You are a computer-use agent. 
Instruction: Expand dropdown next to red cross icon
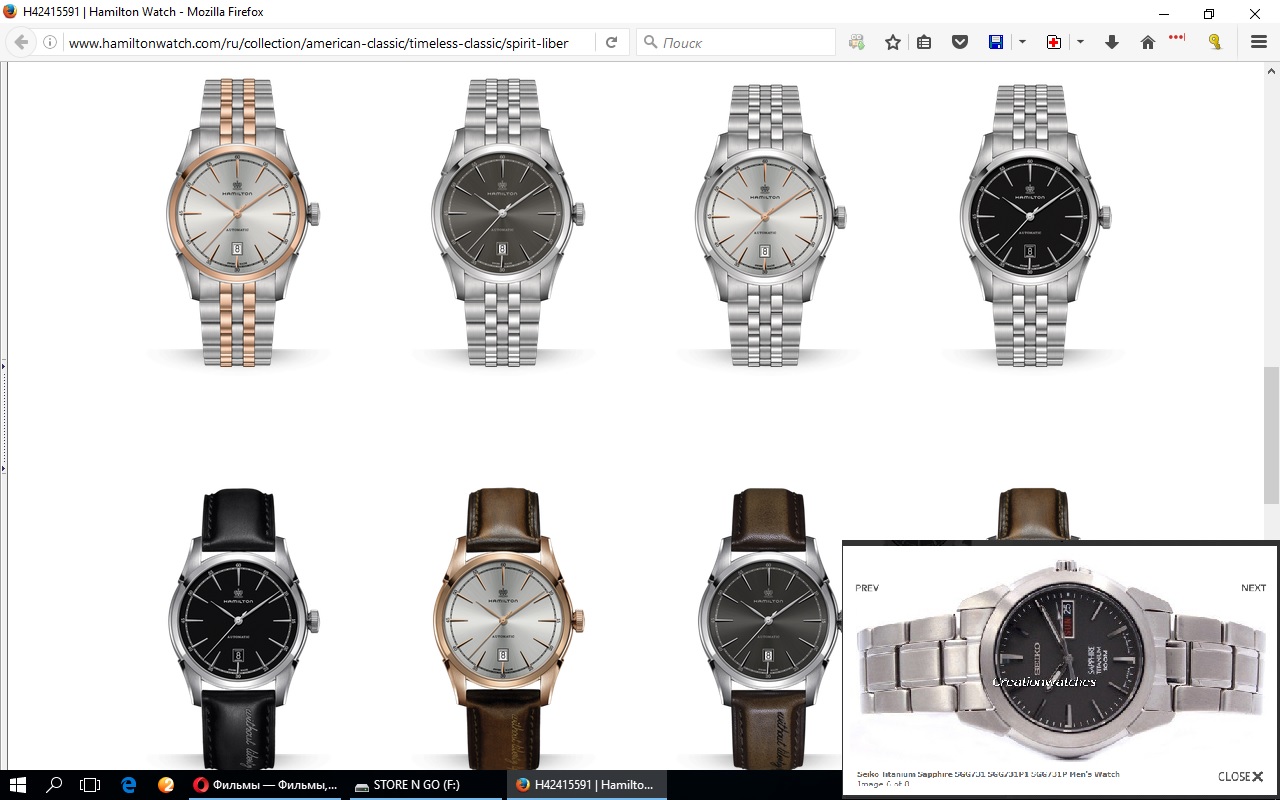[x=1080, y=42]
